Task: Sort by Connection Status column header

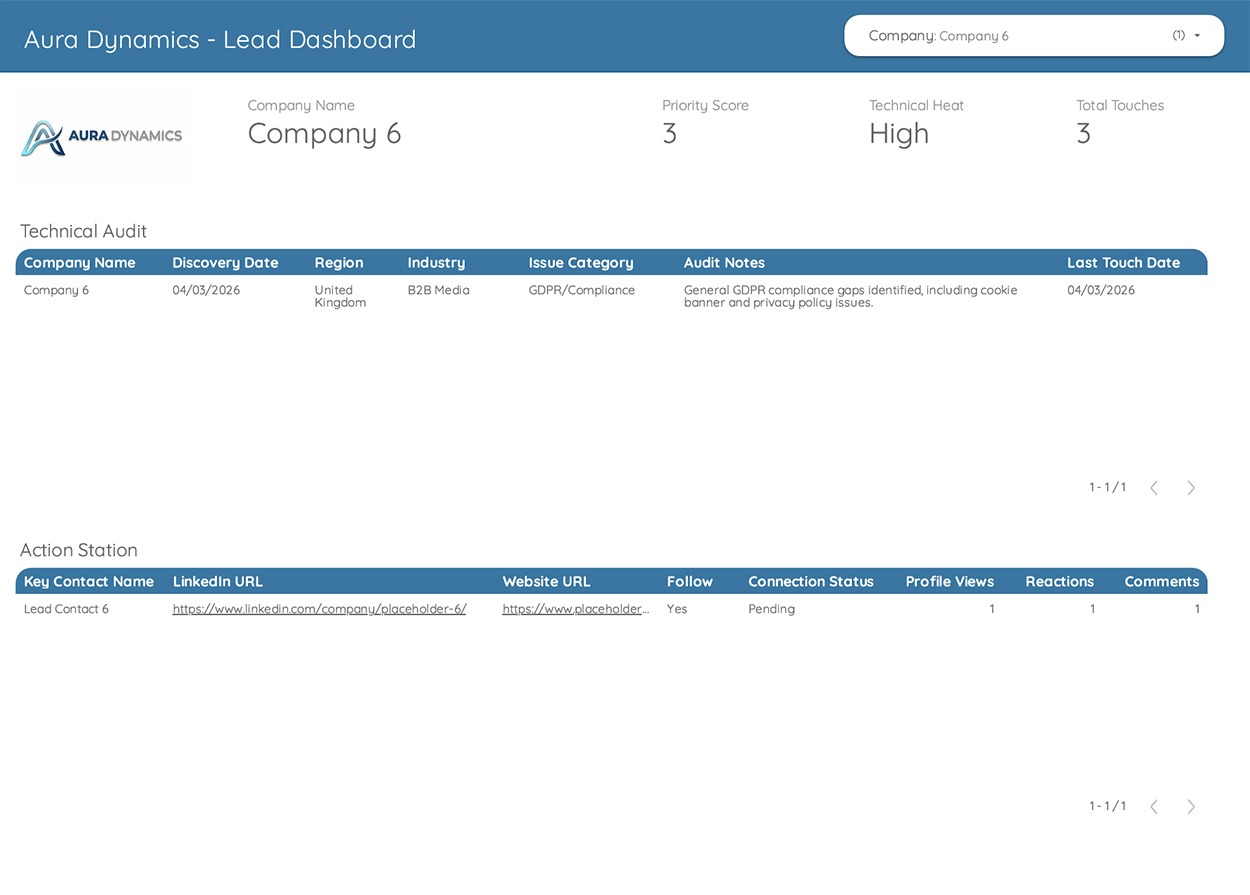Action: 810,582
